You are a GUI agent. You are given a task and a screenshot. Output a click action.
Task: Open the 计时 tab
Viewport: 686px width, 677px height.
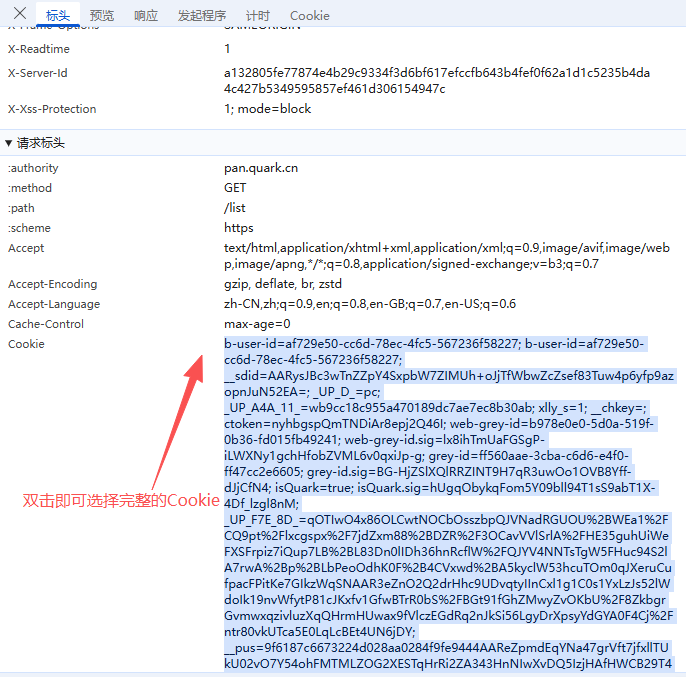pyautogui.click(x=257, y=16)
